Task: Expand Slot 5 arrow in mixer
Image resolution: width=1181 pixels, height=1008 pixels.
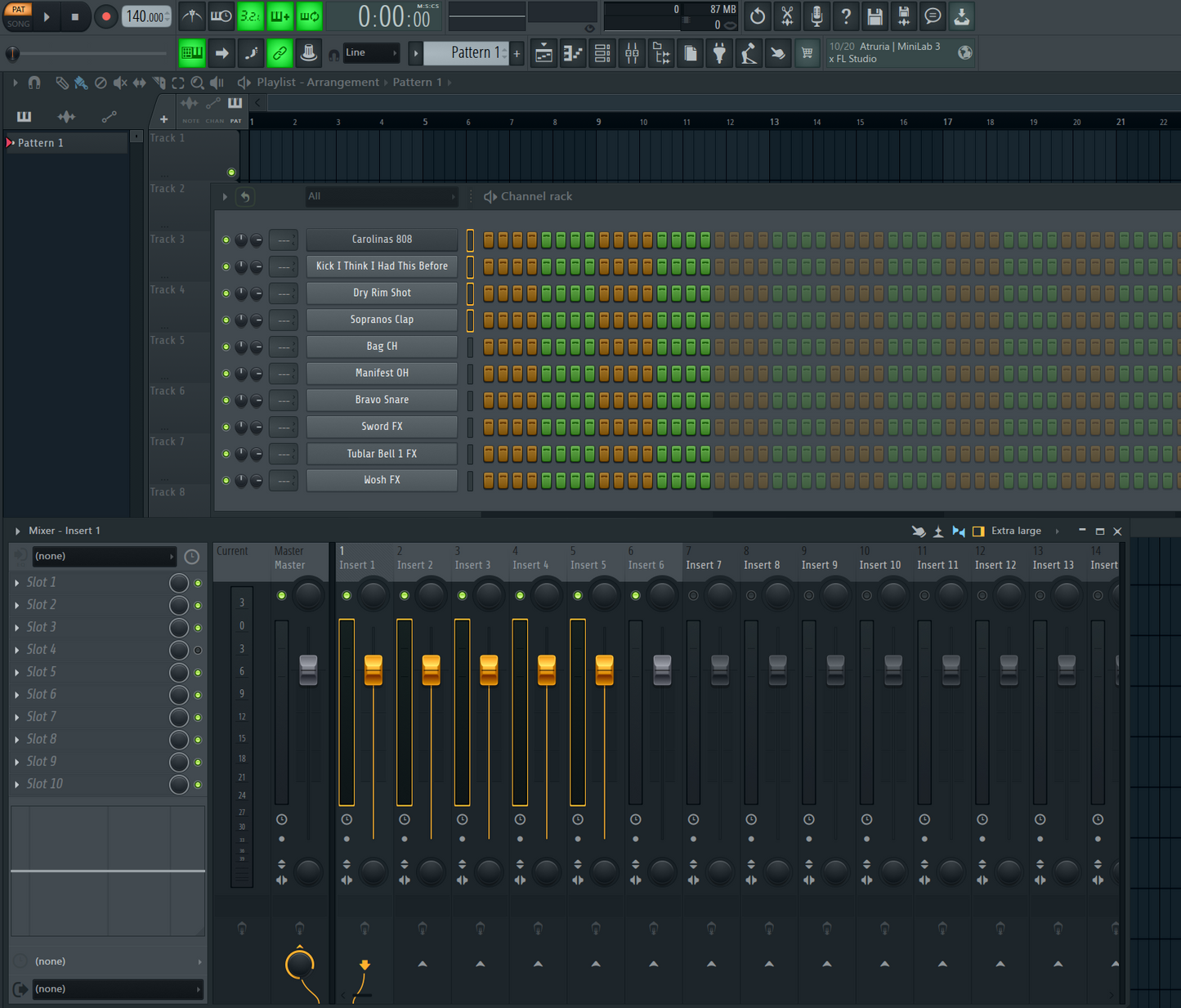Action: click(x=17, y=672)
